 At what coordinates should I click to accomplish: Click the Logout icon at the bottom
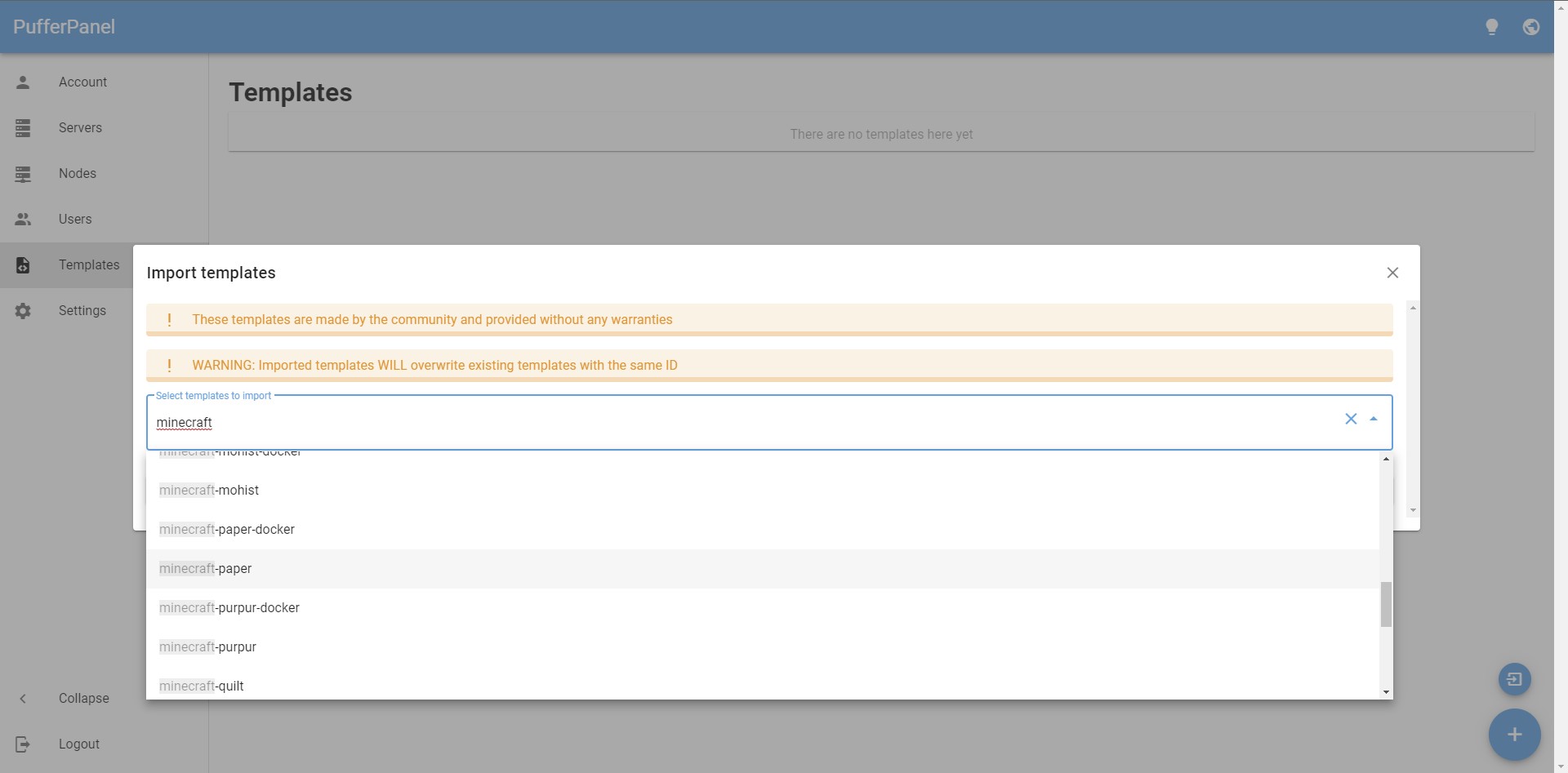click(x=23, y=744)
